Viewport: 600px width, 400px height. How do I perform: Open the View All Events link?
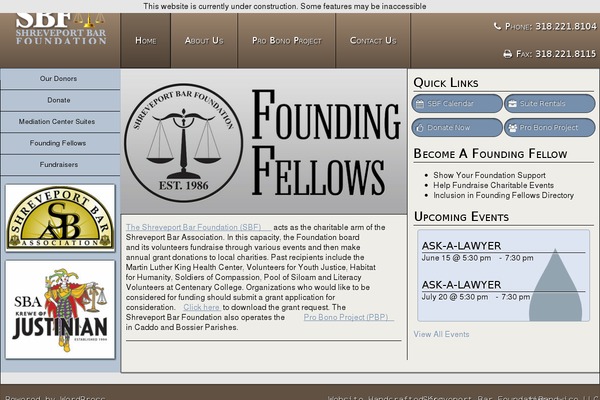[x=441, y=334]
